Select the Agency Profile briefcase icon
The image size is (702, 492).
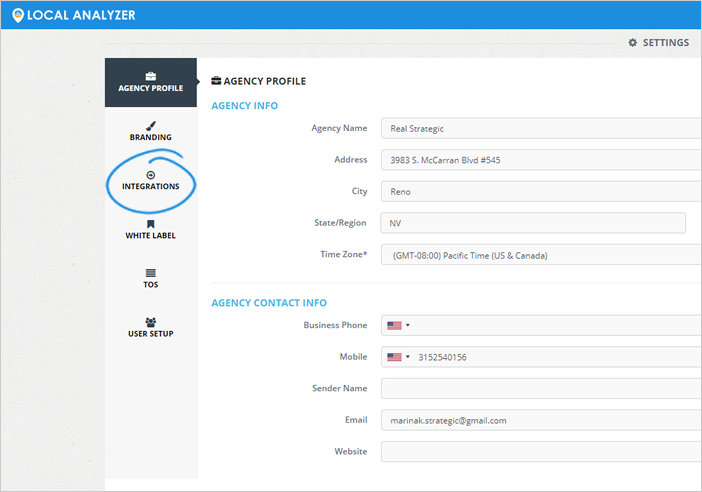click(x=151, y=76)
